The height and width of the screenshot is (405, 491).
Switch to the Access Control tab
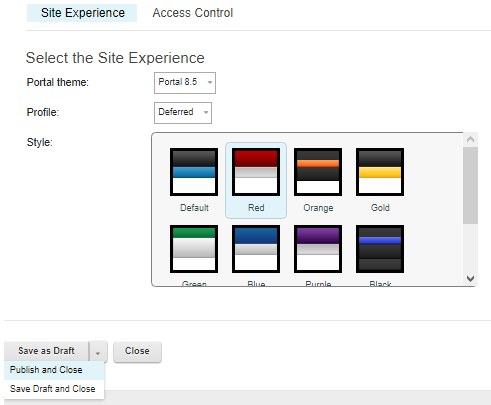[x=193, y=13]
